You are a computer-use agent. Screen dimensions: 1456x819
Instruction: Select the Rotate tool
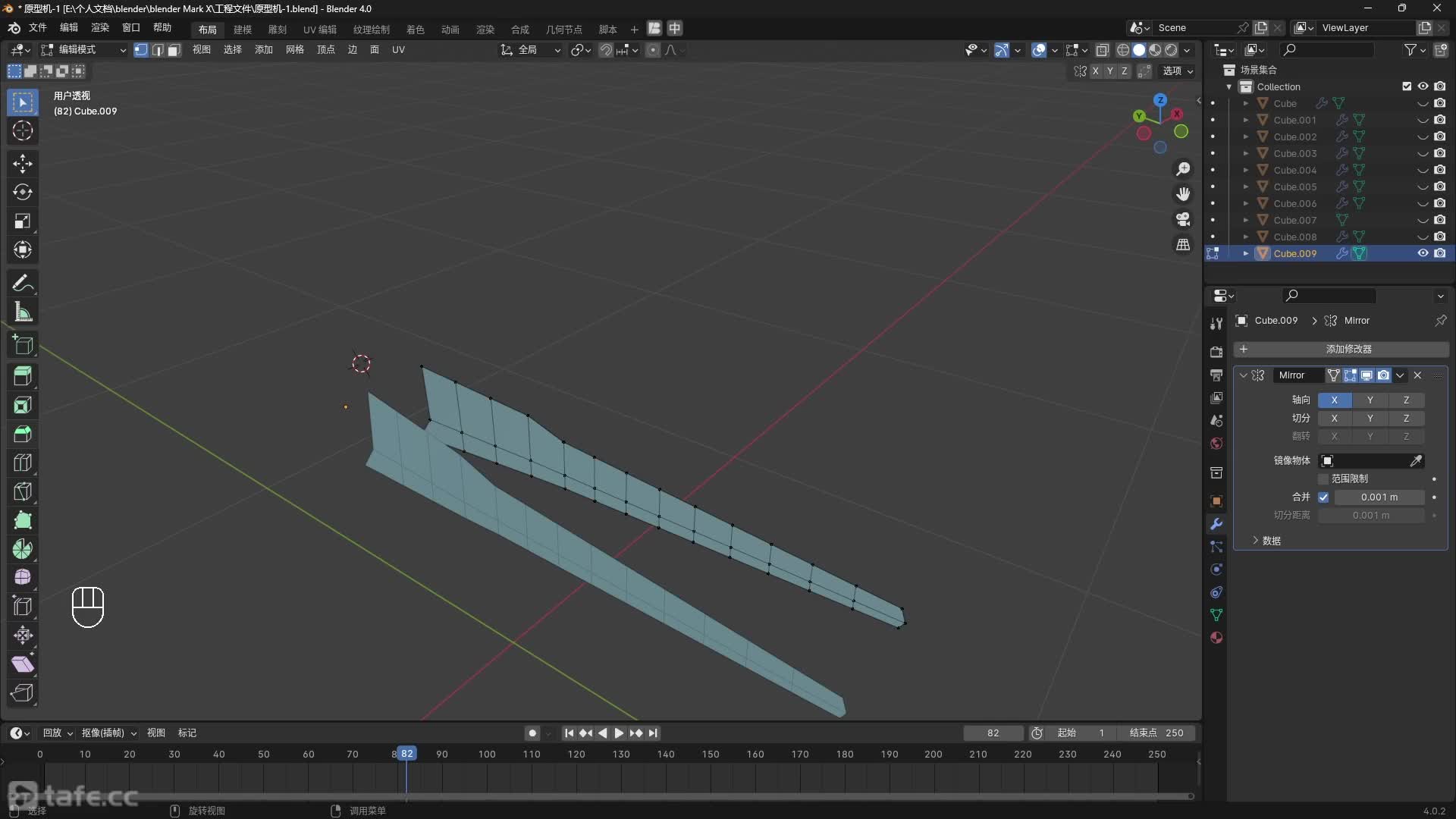(x=23, y=193)
